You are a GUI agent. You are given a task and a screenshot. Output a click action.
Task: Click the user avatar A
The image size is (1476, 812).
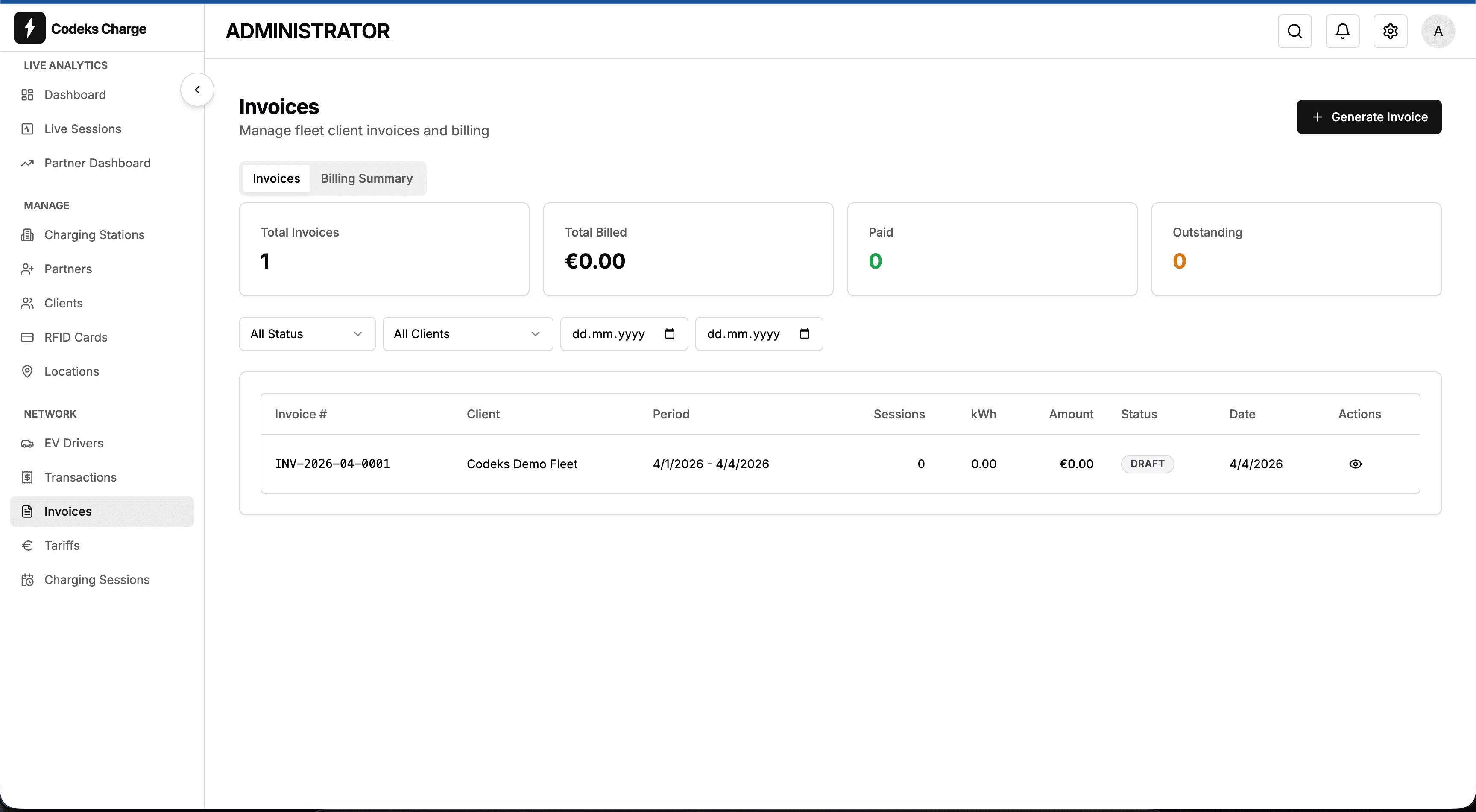coord(1438,31)
